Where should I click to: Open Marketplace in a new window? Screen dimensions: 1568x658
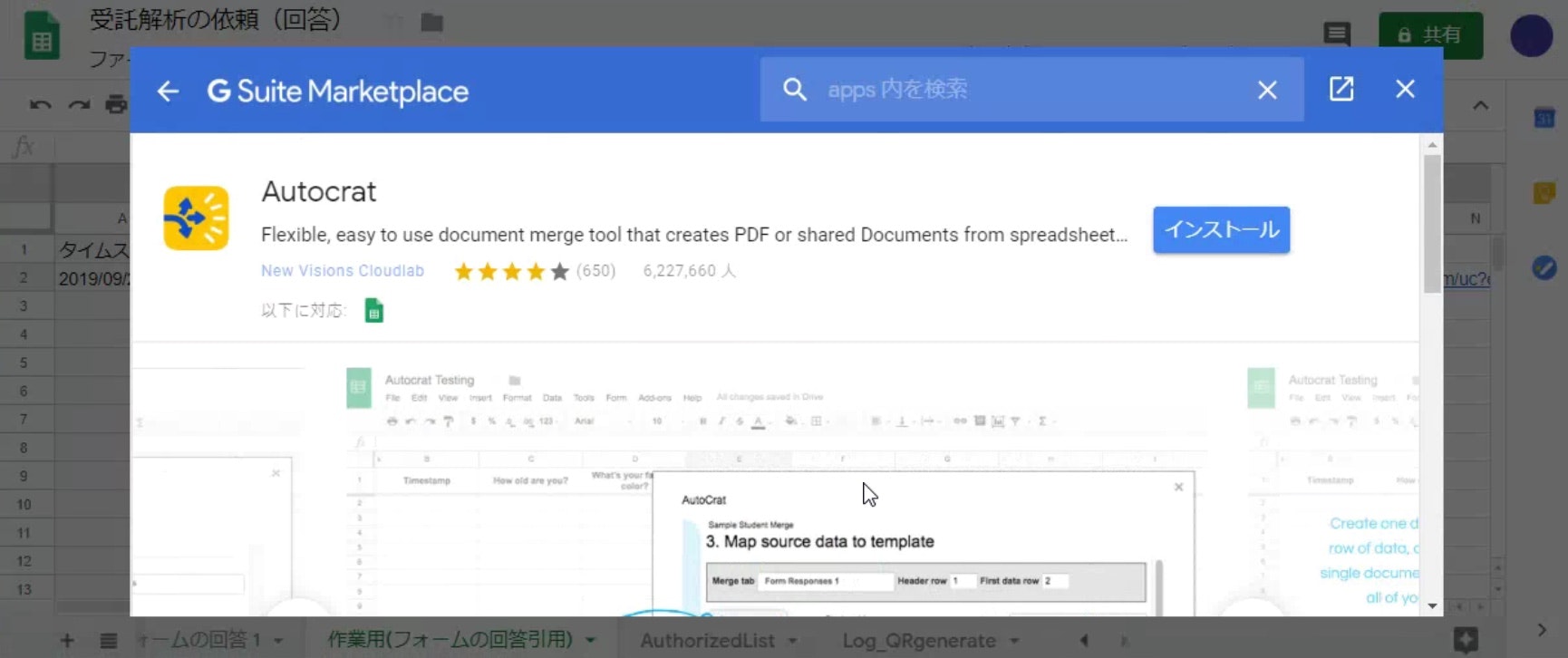pos(1341,89)
